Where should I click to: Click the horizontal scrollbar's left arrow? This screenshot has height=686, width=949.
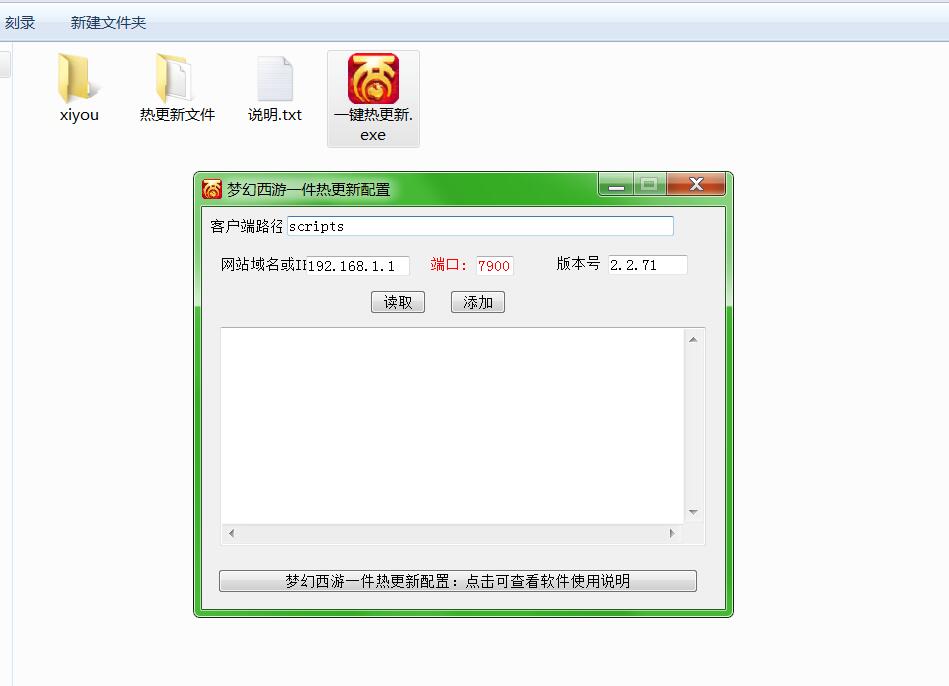coord(232,534)
